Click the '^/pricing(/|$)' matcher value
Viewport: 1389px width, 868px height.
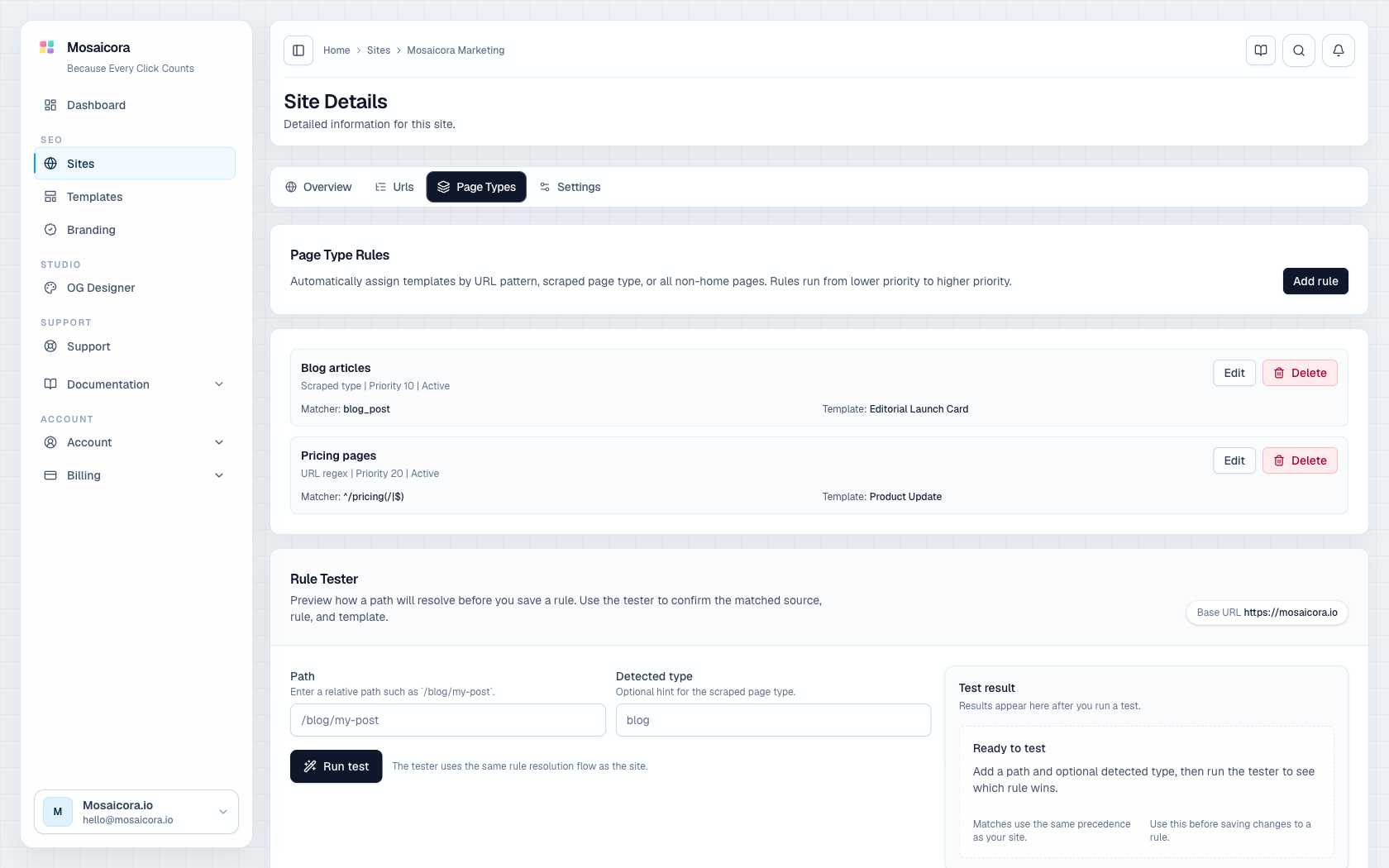374,497
